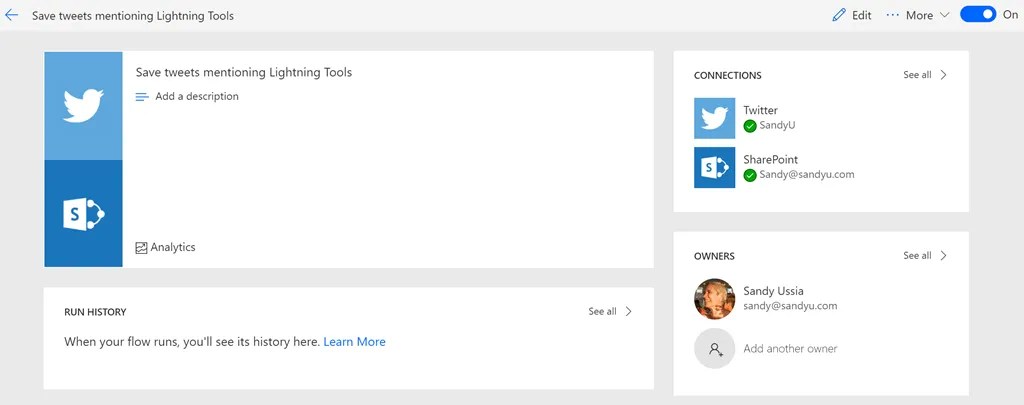Click the flow title in header bar

point(133,16)
